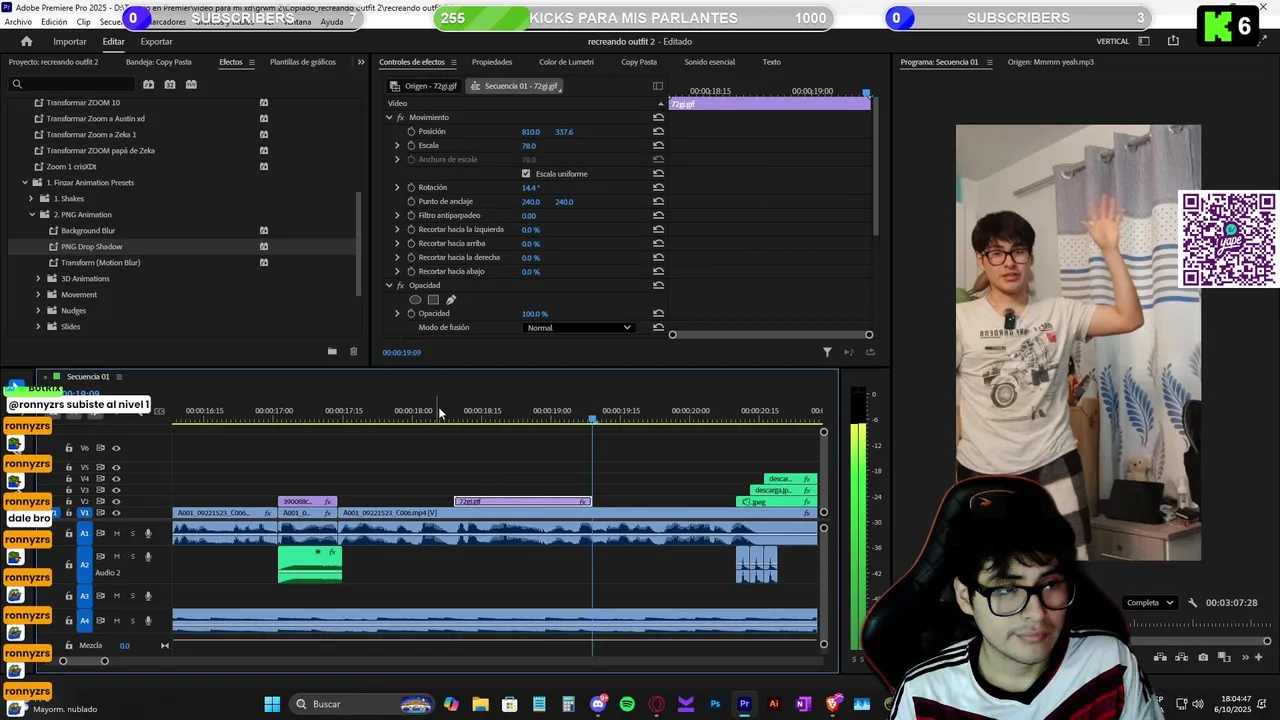Switch to the Propiedades tab
The width and height of the screenshot is (1280, 720).
[491, 62]
